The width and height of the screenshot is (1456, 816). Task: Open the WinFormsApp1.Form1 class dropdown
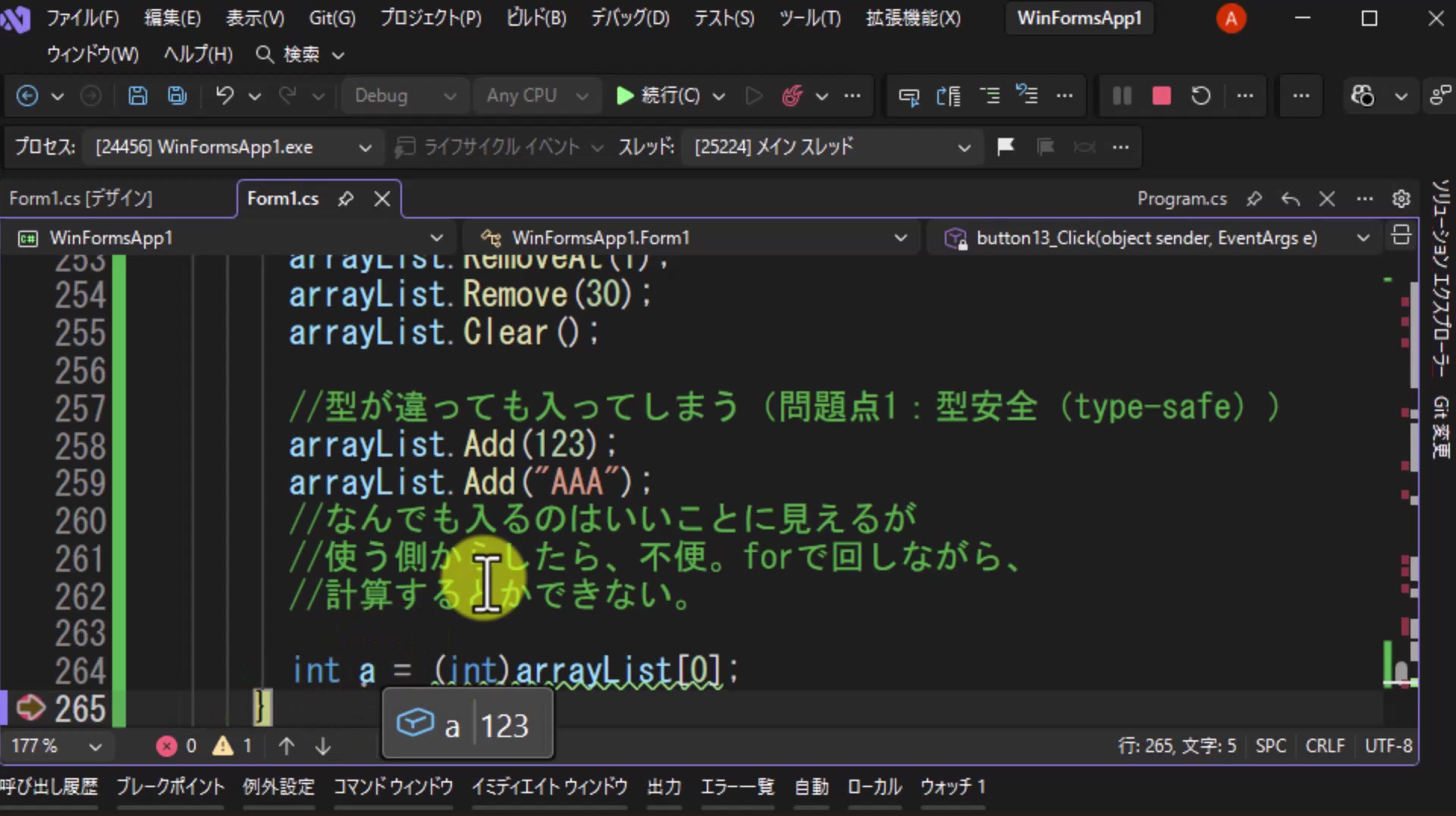[x=693, y=238]
